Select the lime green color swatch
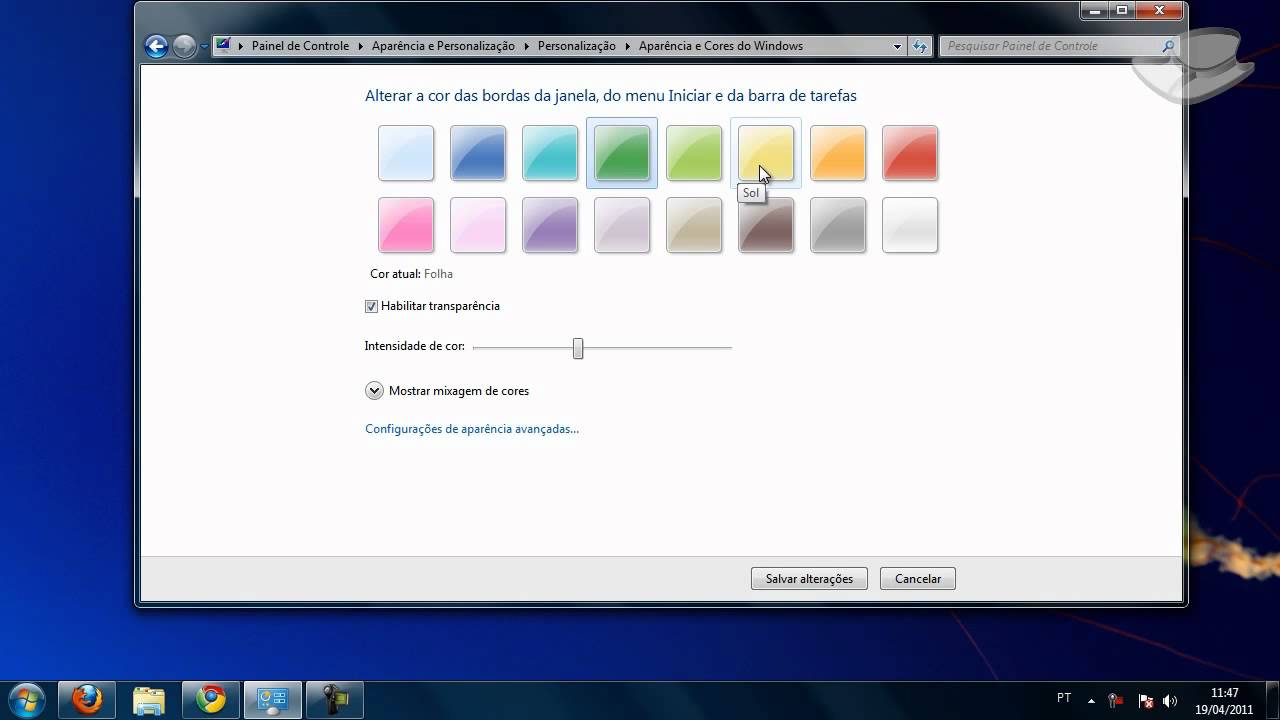Image resolution: width=1280 pixels, height=720 pixels. click(x=694, y=153)
